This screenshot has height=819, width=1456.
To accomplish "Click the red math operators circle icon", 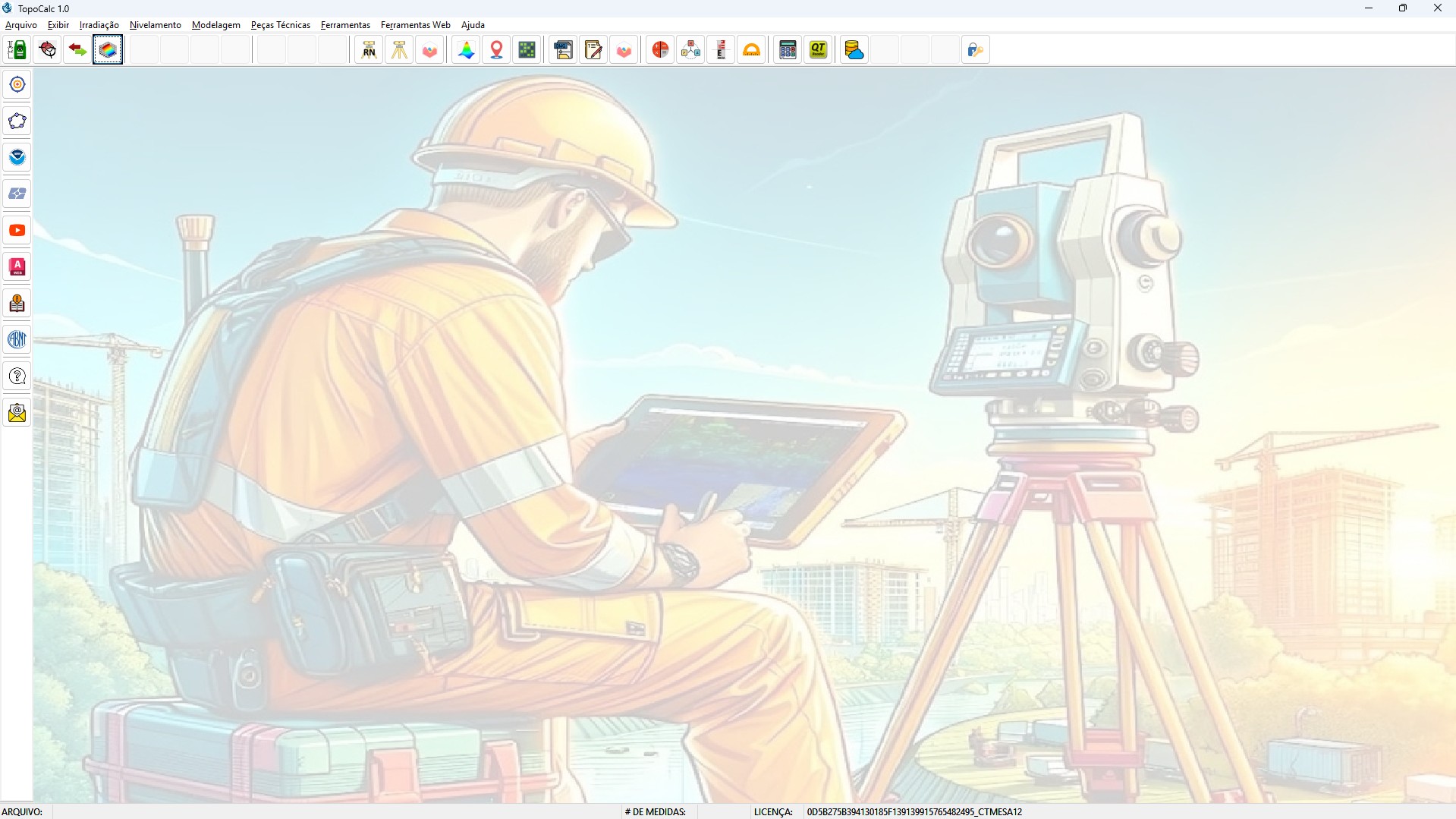I will 661,50.
